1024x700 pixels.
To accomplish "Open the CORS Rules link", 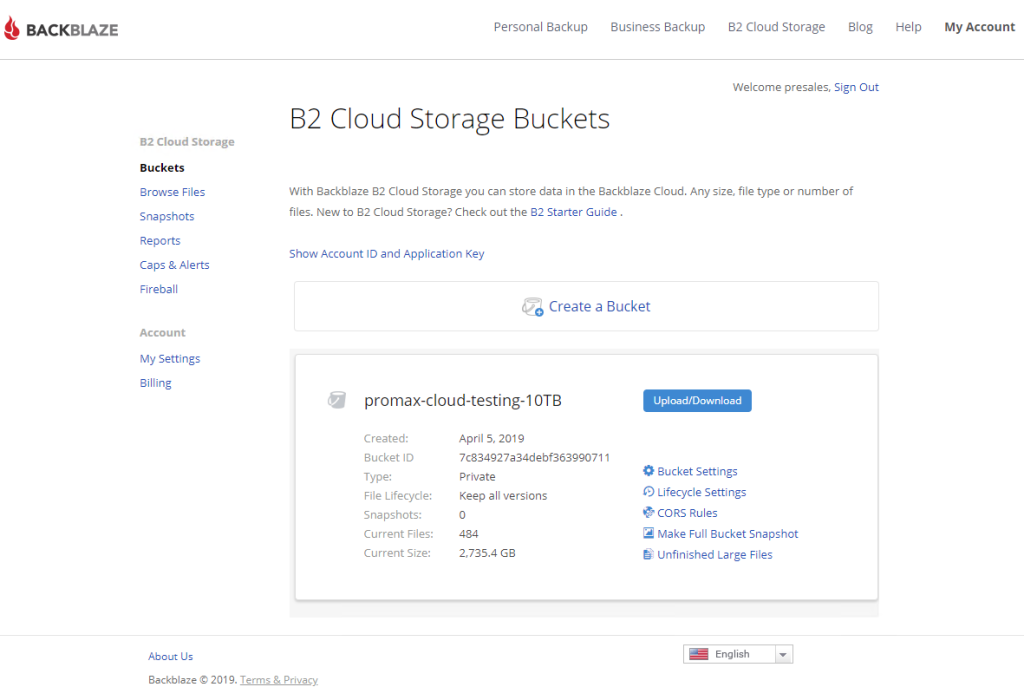I will pyautogui.click(x=687, y=513).
